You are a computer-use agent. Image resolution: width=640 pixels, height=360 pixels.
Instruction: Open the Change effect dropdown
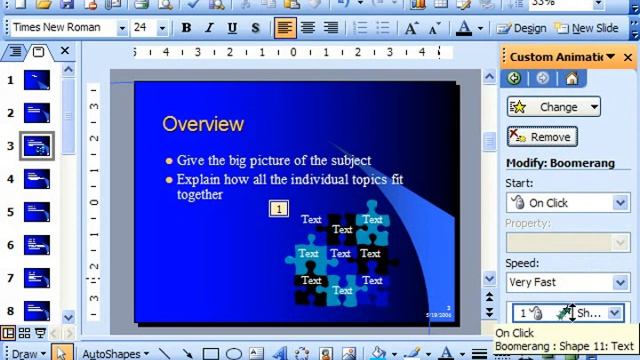click(554, 107)
